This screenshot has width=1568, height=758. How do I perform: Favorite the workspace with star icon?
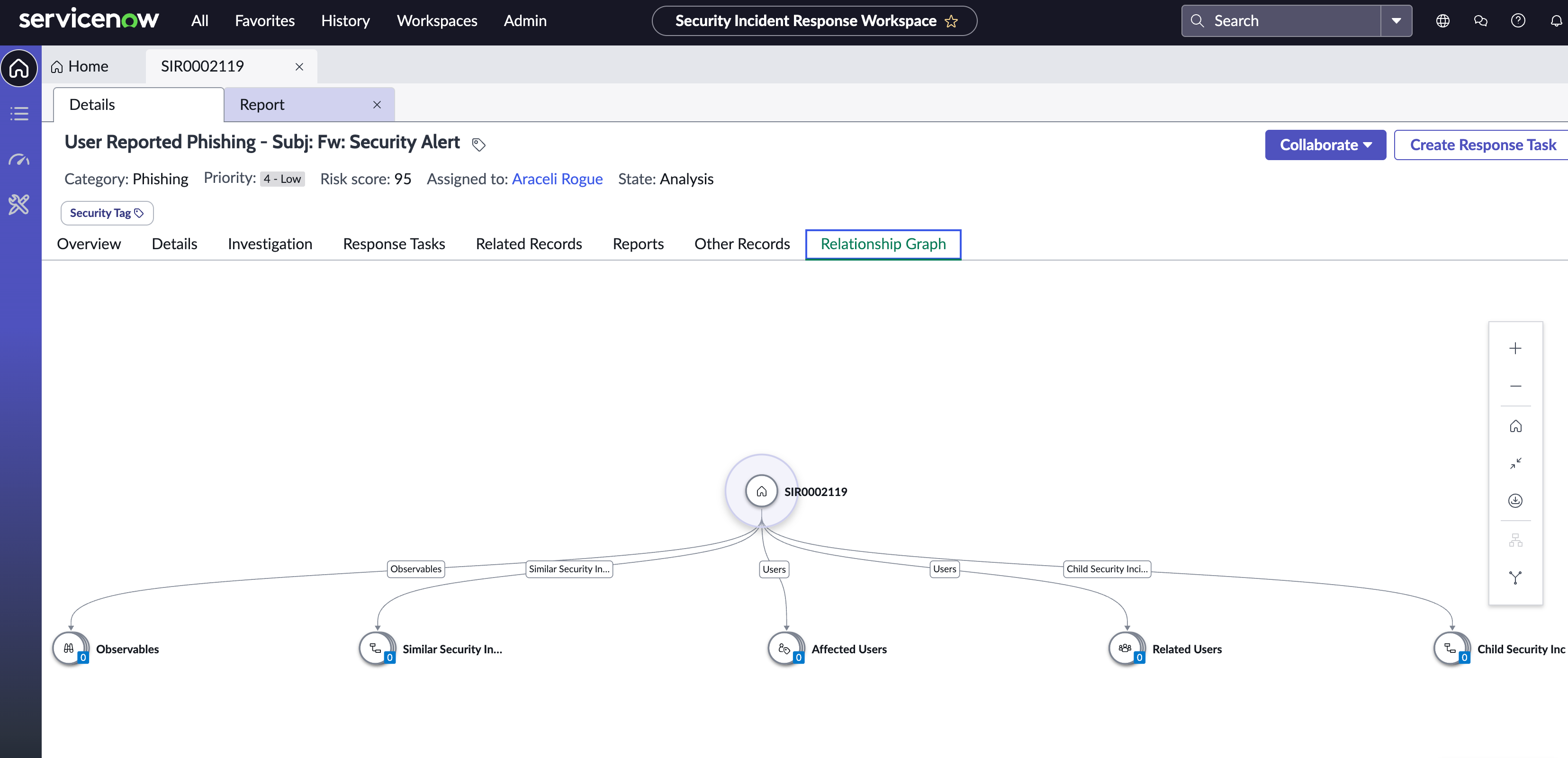(x=951, y=21)
